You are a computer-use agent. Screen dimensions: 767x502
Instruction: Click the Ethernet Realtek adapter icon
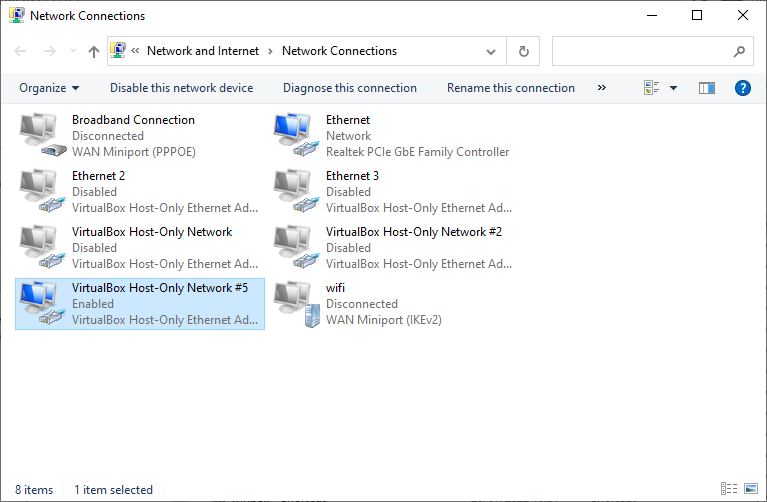click(x=294, y=136)
